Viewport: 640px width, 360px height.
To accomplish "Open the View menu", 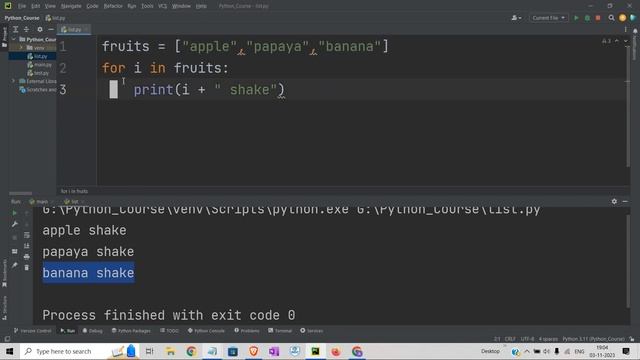I will pos(50,6).
